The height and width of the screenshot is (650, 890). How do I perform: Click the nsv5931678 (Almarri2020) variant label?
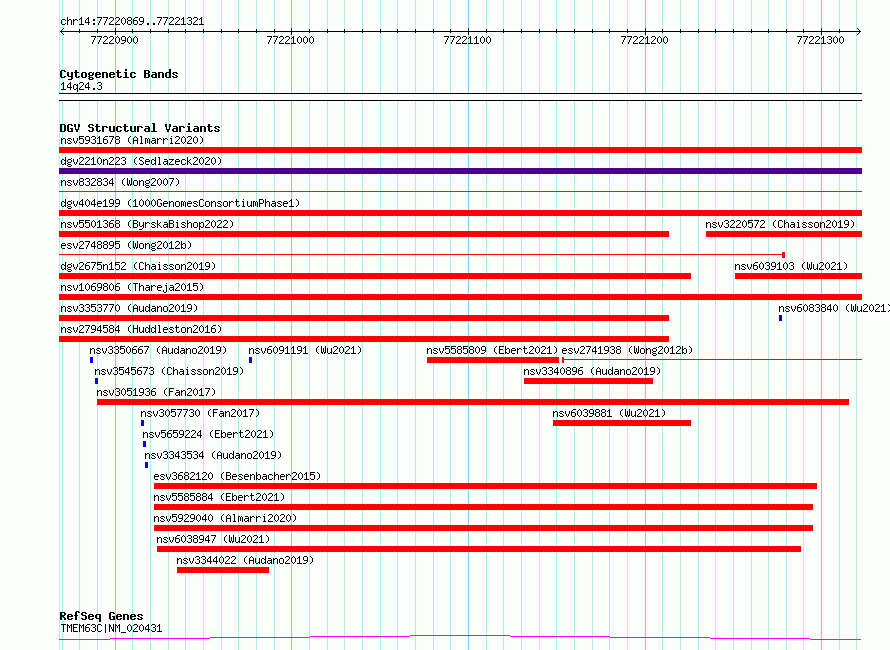click(x=132, y=140)
